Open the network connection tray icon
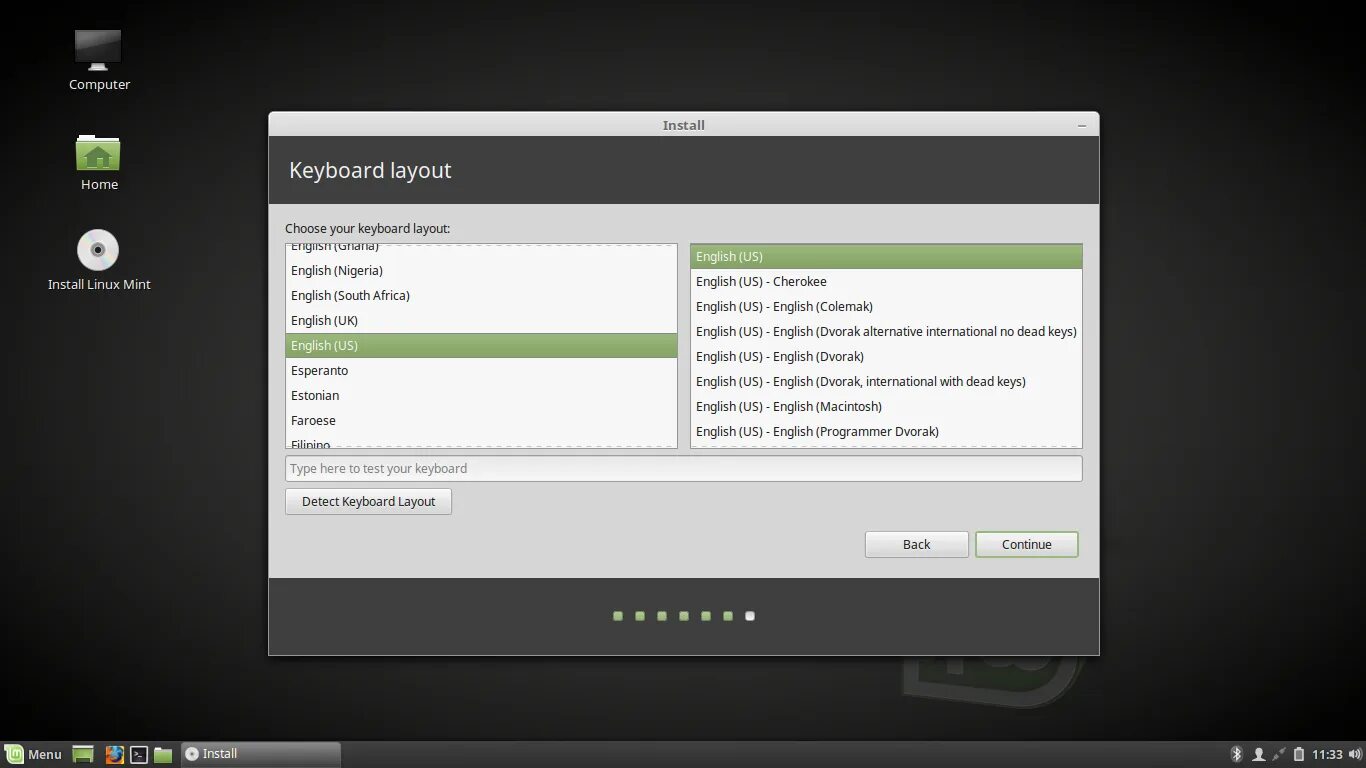 pos(1279,754)
